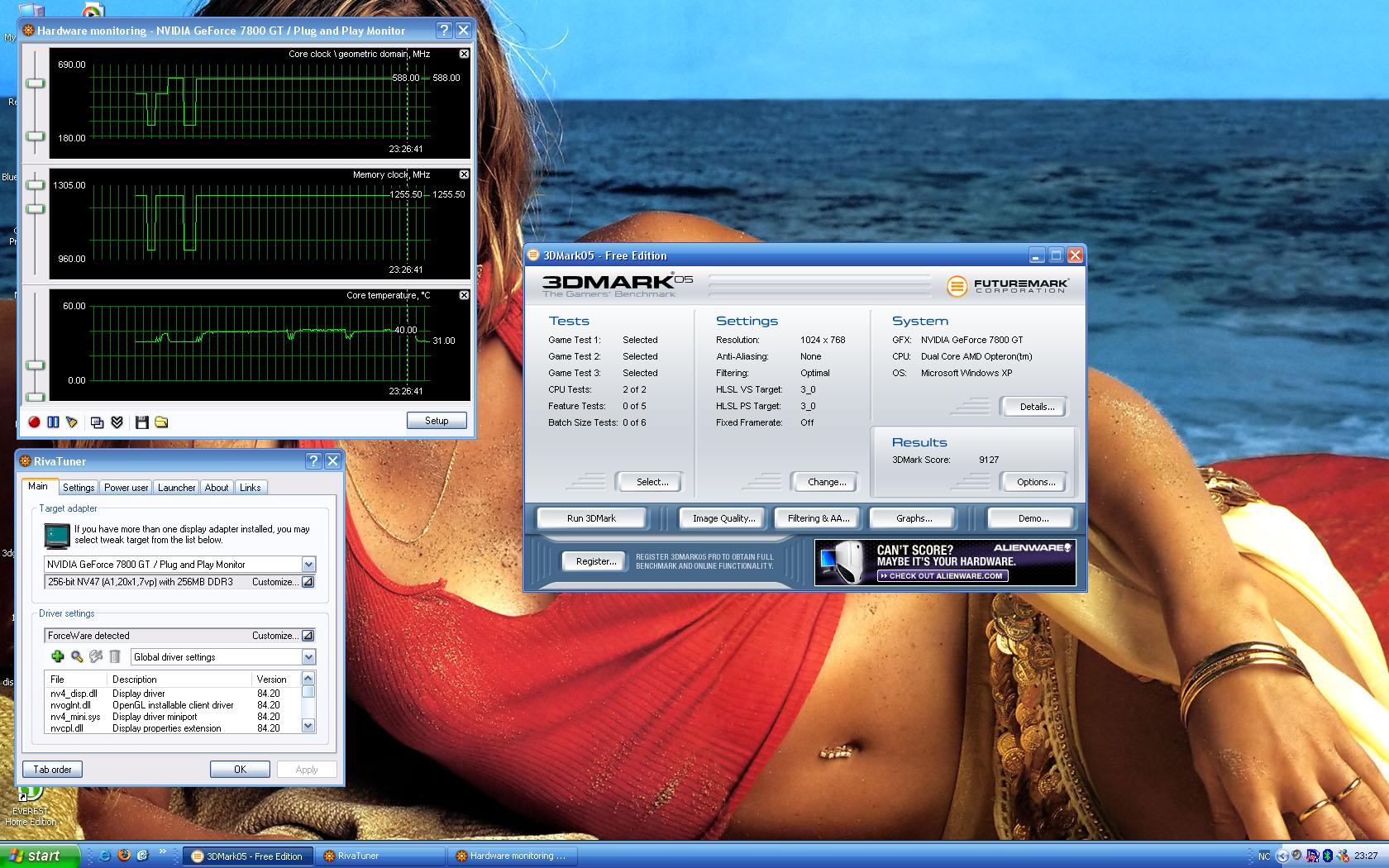Select nv4_disp.dll row in driver list
This screenshot has height=868, width=1389.
pos(173,694)
